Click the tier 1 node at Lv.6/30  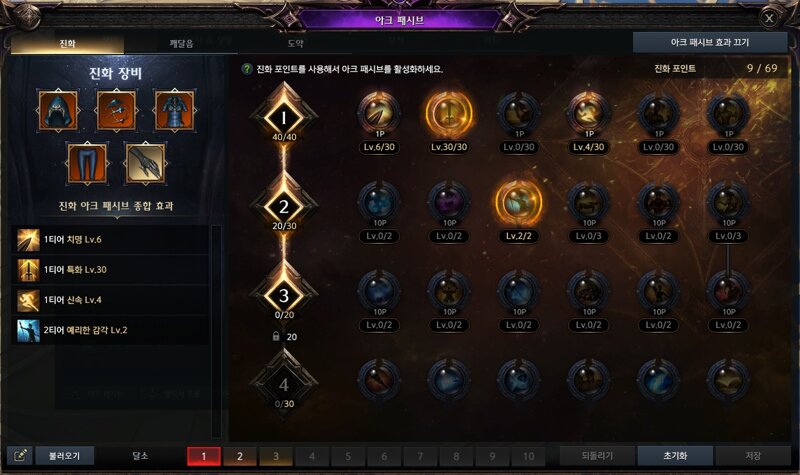coord(379,114)
